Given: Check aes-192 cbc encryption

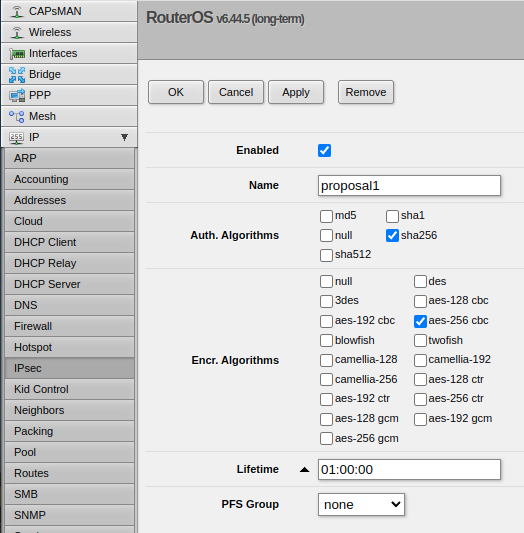Looking at the screenshot, I should [x=326, y=321].
